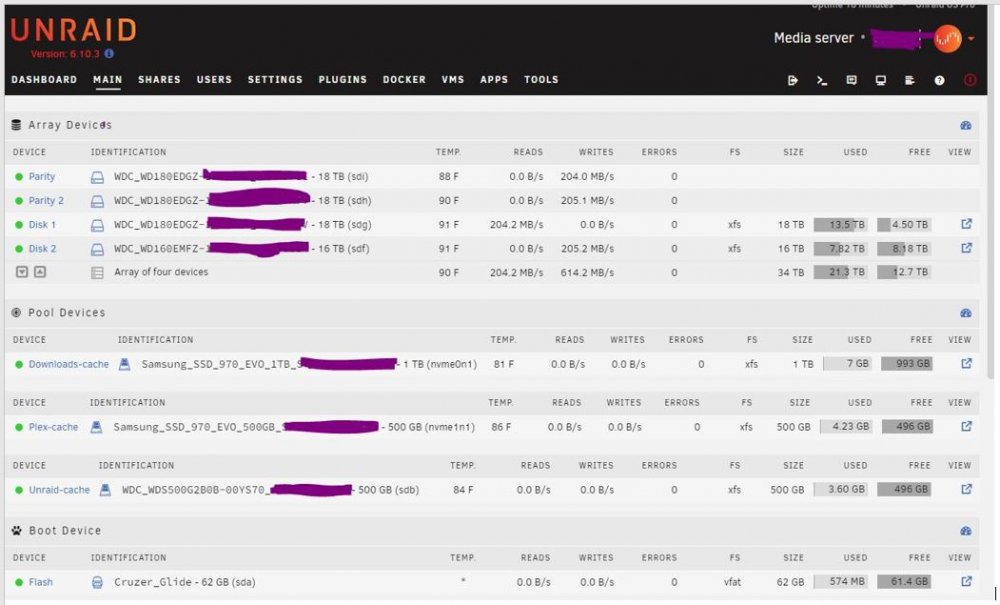Click the version info icon beside 6.10.3

tap(109, 54)
